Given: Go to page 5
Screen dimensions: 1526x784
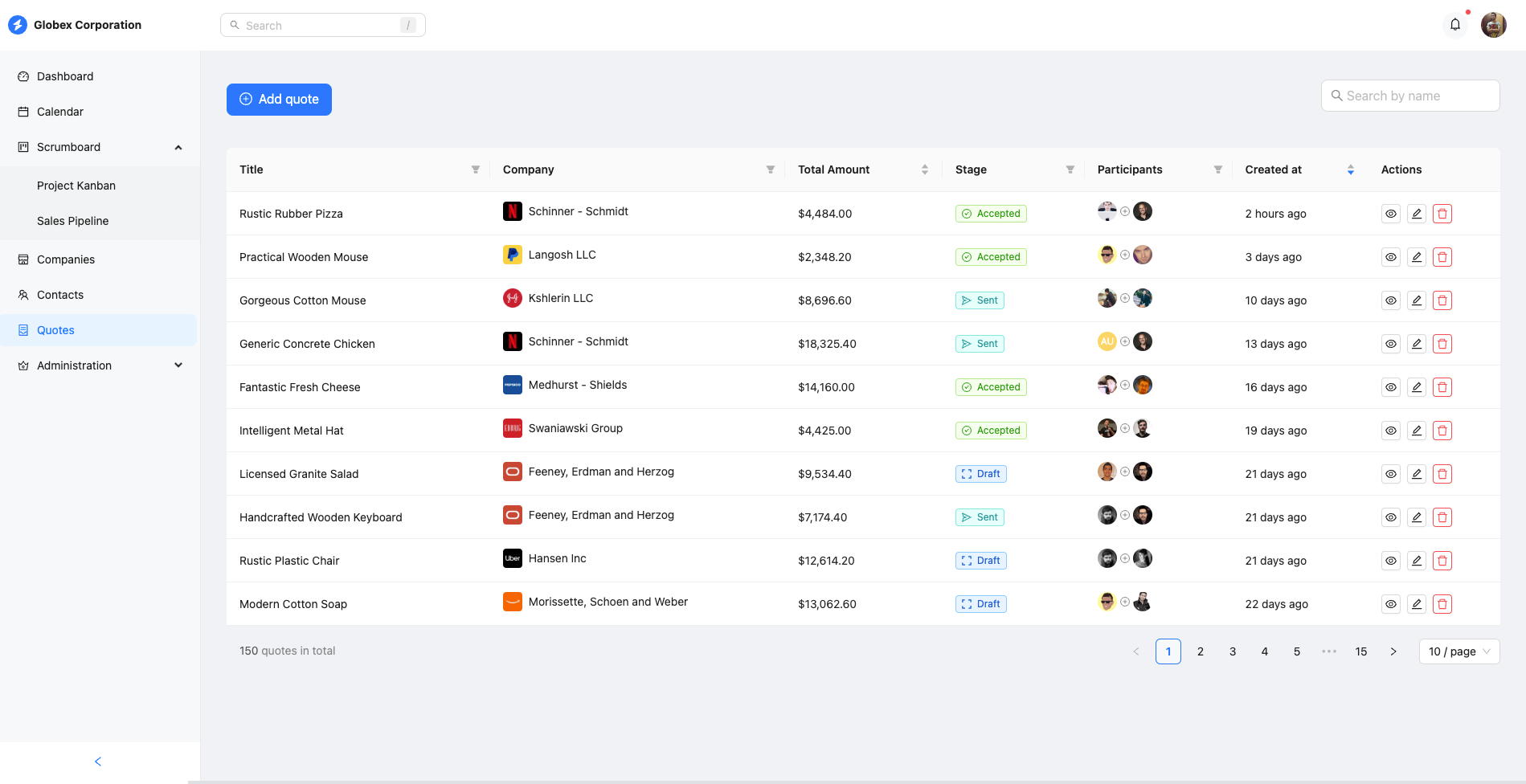Looking at the screenshot, I should click(x=1297, y=651).
